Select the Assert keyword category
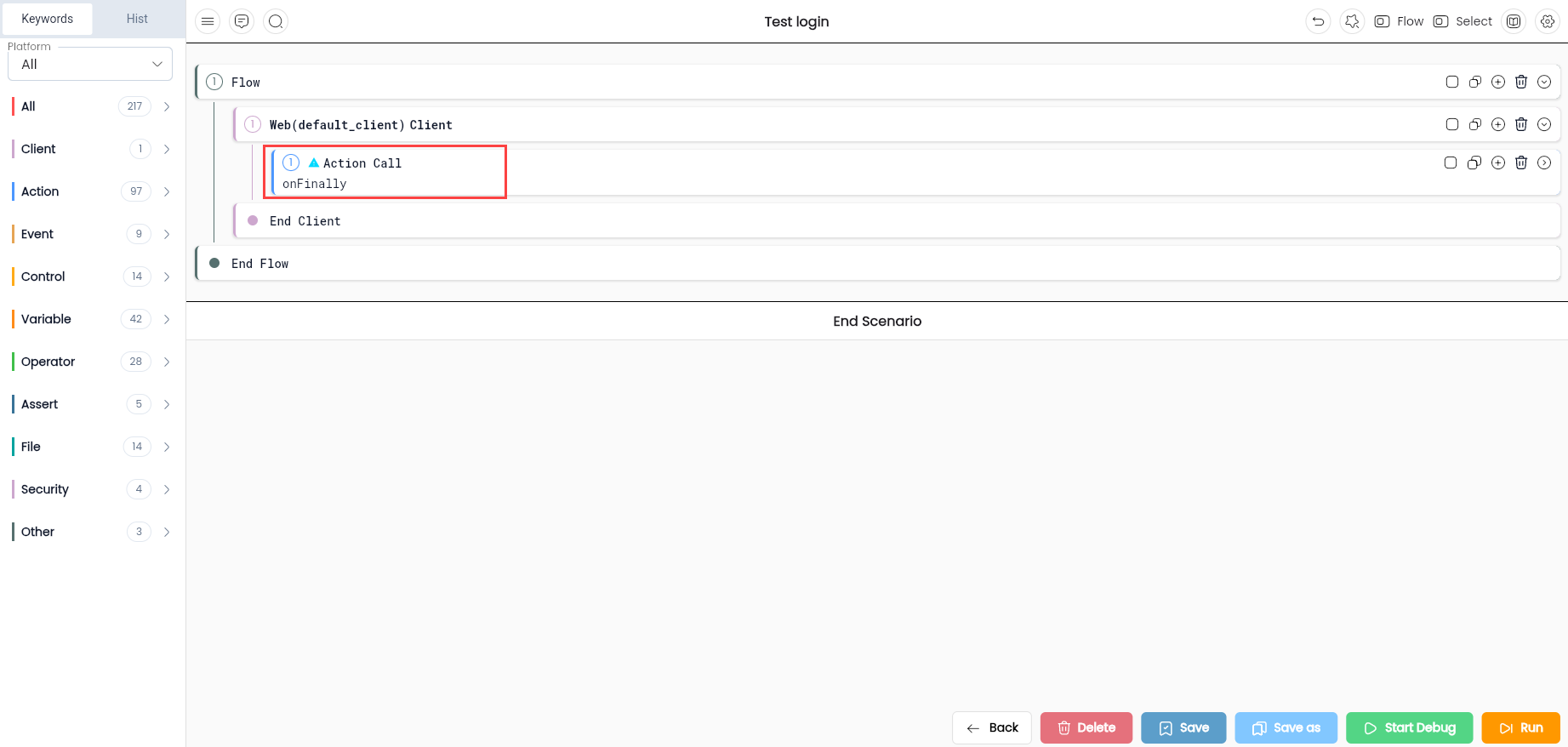 pyautogui.click(x=92, y=404)
